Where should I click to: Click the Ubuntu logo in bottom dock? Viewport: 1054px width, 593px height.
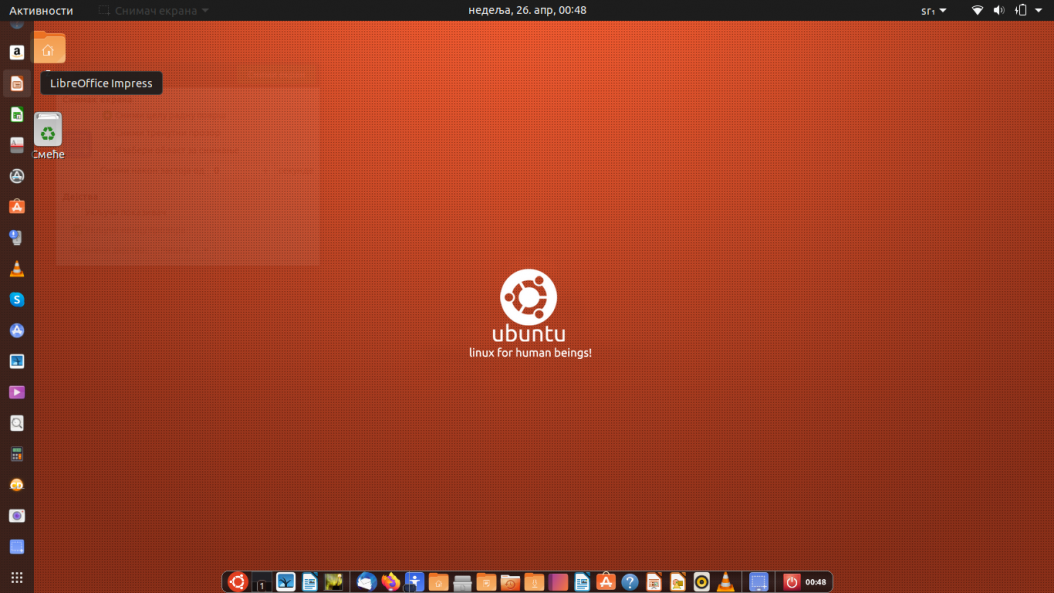click(x=237, y=582)
